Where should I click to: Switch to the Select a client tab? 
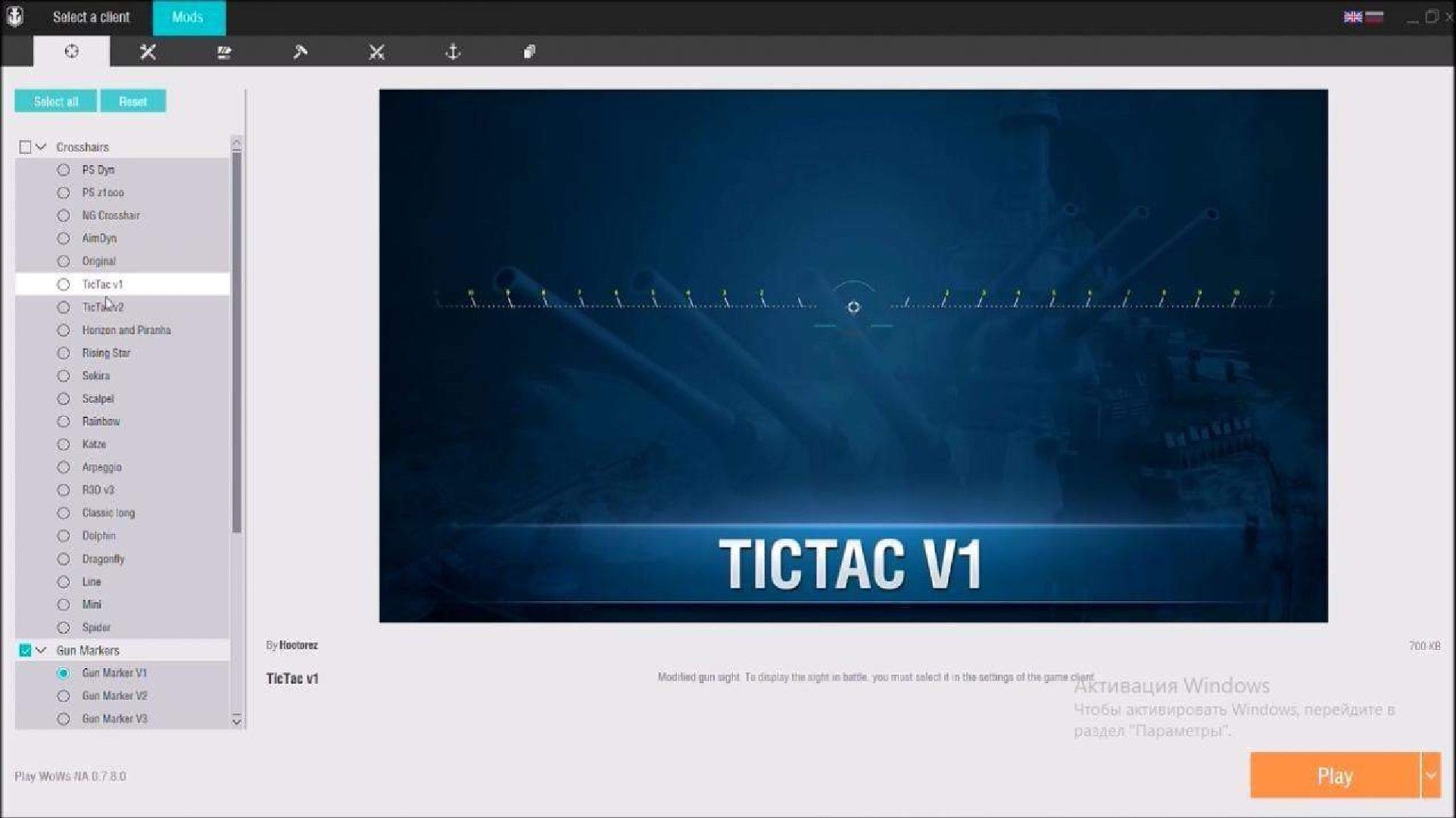[91, 17]
